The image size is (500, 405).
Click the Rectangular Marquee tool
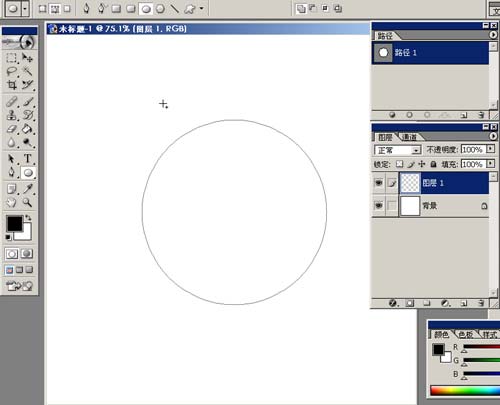(12, 58)
